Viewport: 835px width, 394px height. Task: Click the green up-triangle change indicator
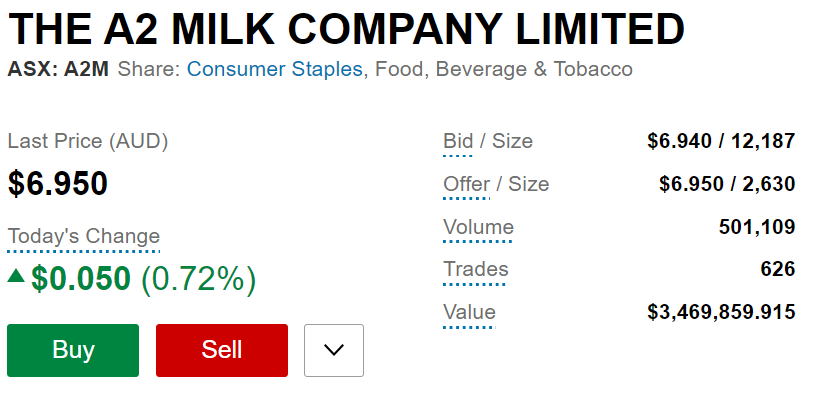[17, 276]
